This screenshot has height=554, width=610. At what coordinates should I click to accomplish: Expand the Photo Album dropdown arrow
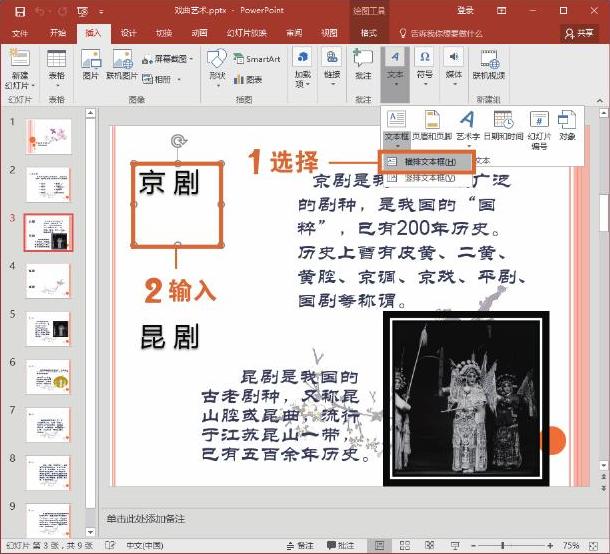coord(179,79)
